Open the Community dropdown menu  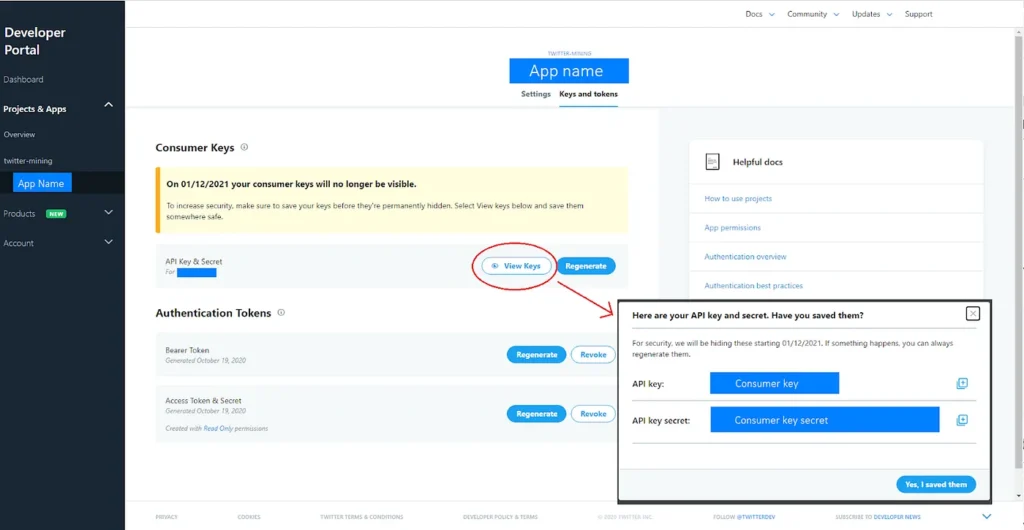pos(813,14)
